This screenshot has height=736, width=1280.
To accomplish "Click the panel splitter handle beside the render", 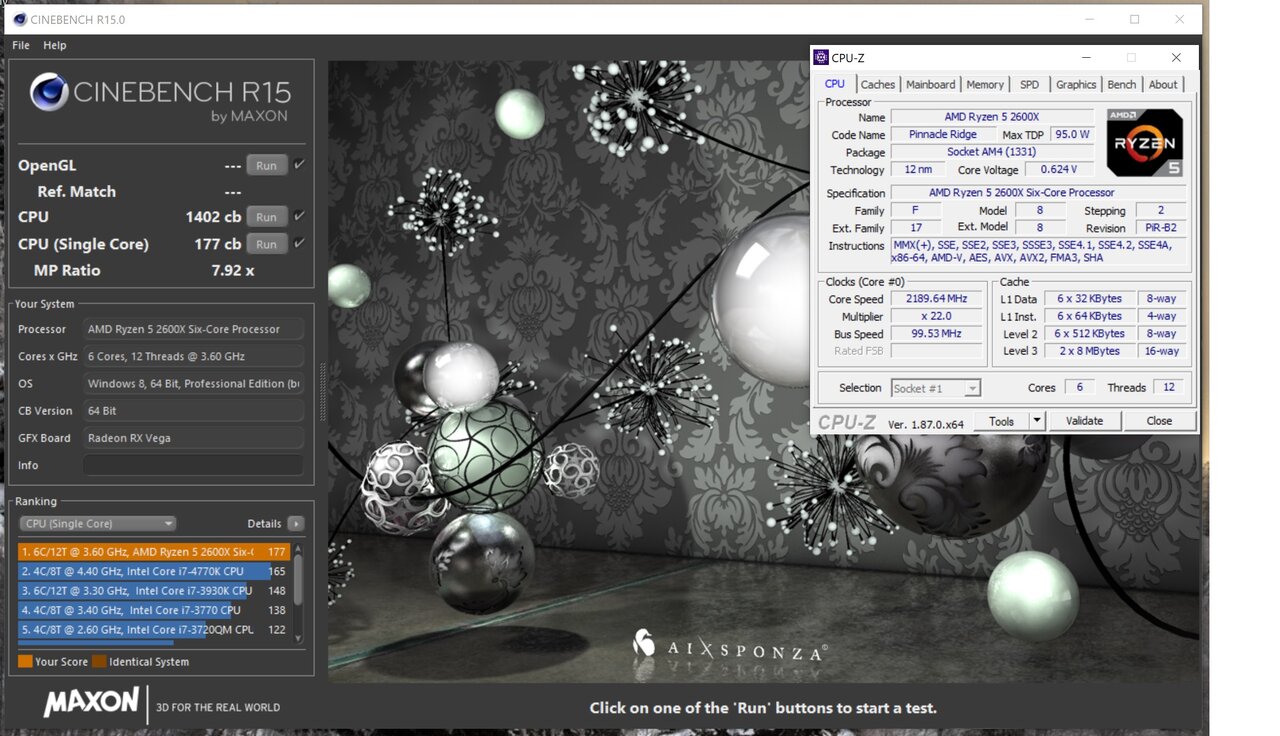I will (x=322, y=391).
